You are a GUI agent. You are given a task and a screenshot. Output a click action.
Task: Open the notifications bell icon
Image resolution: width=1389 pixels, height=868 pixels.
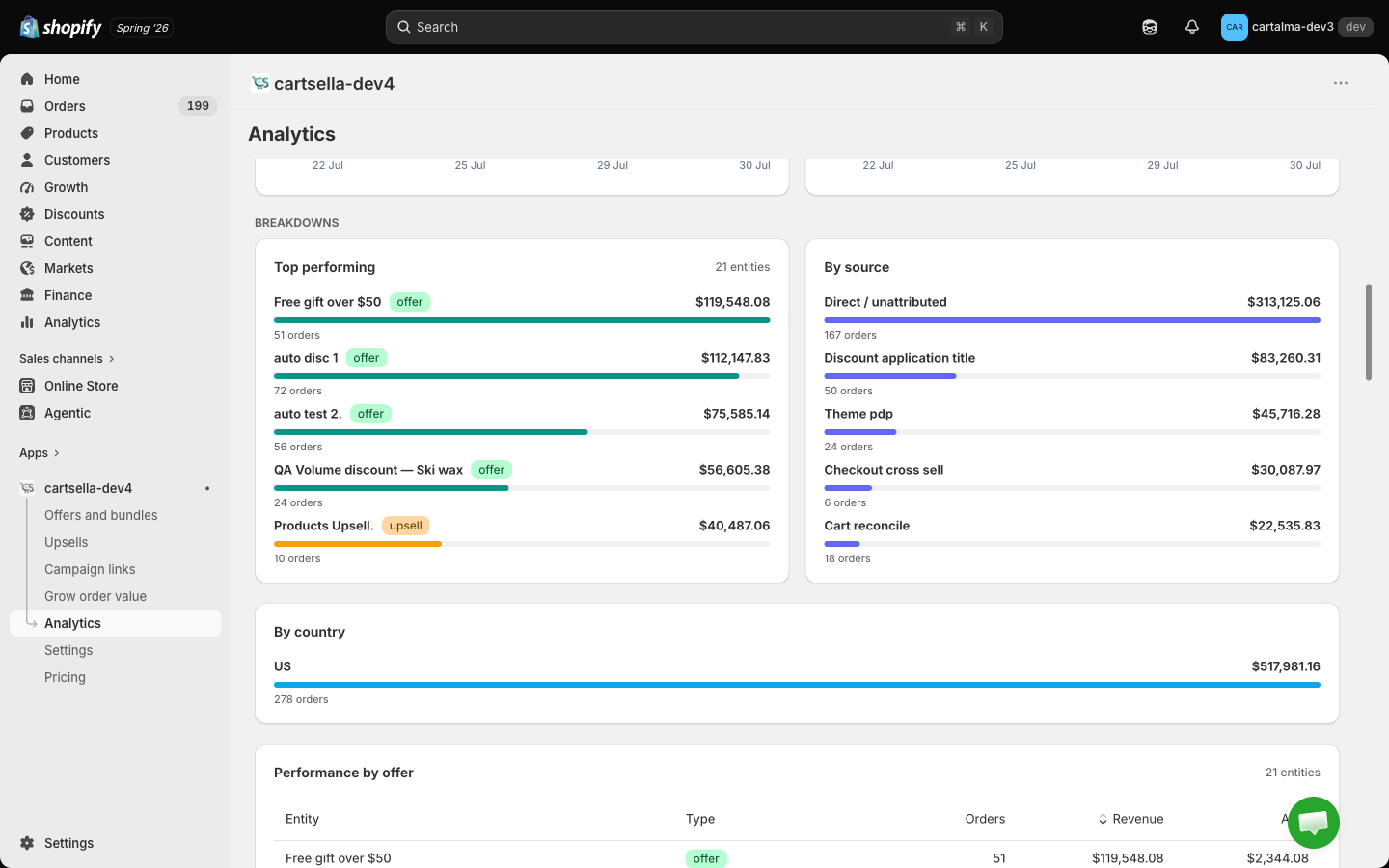(1192, 27)
